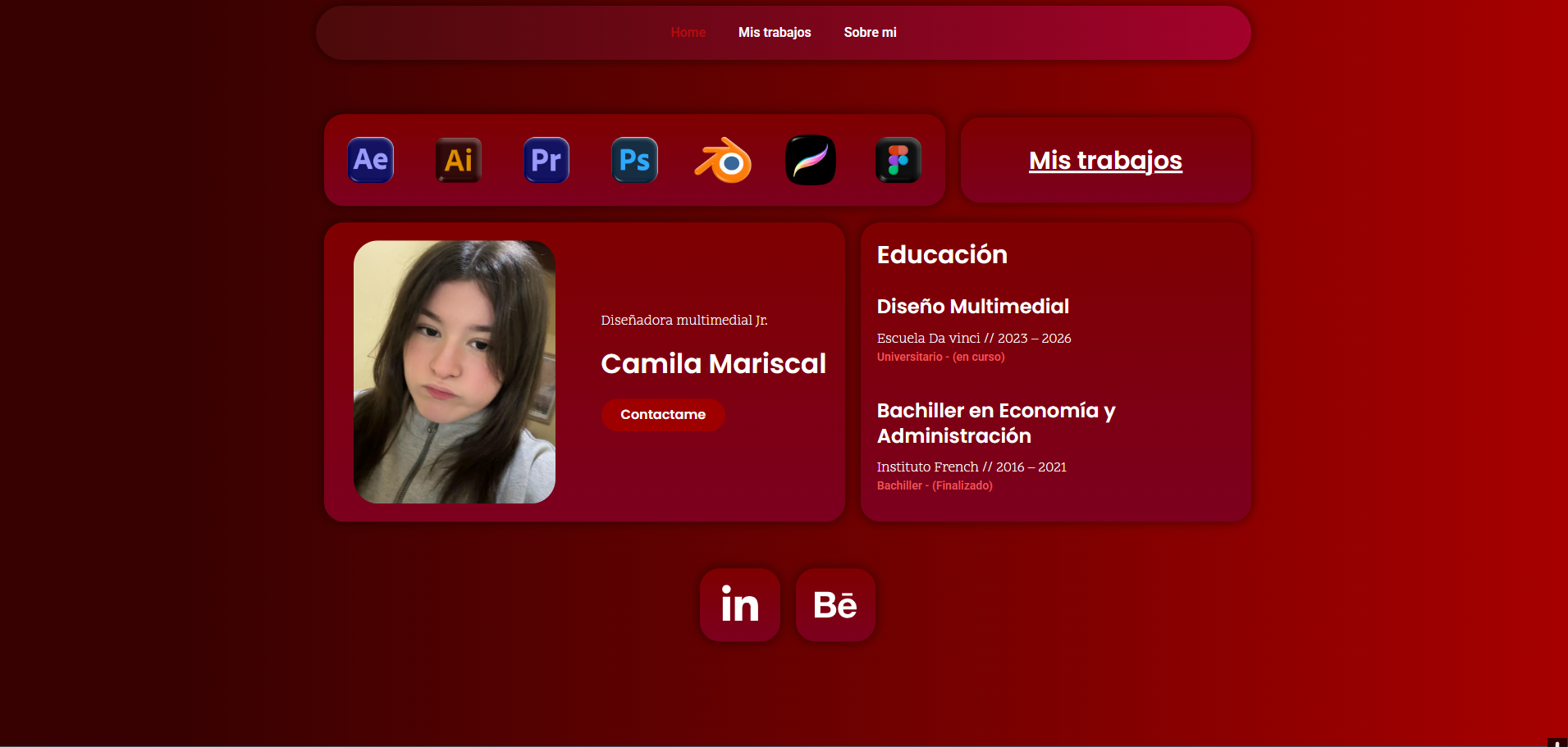
Task: Click the Blender logo icon
Action: click(x=723, y=160)
